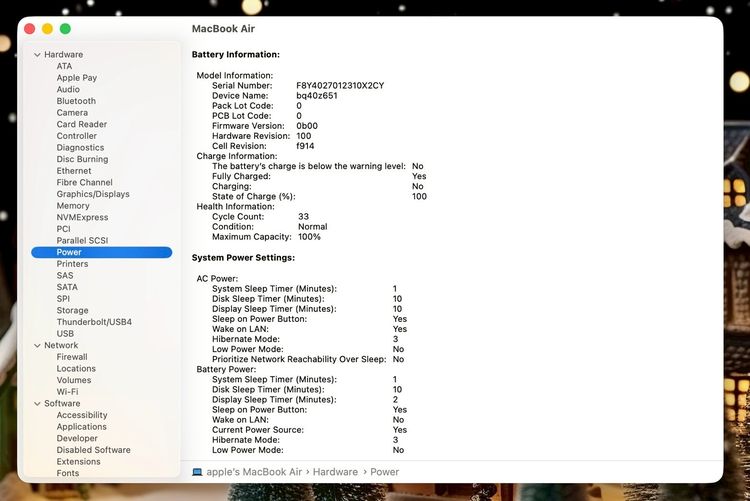
Task: Open the Diagnostics entry
Action: pyautogui.click(x=80, y=147)
